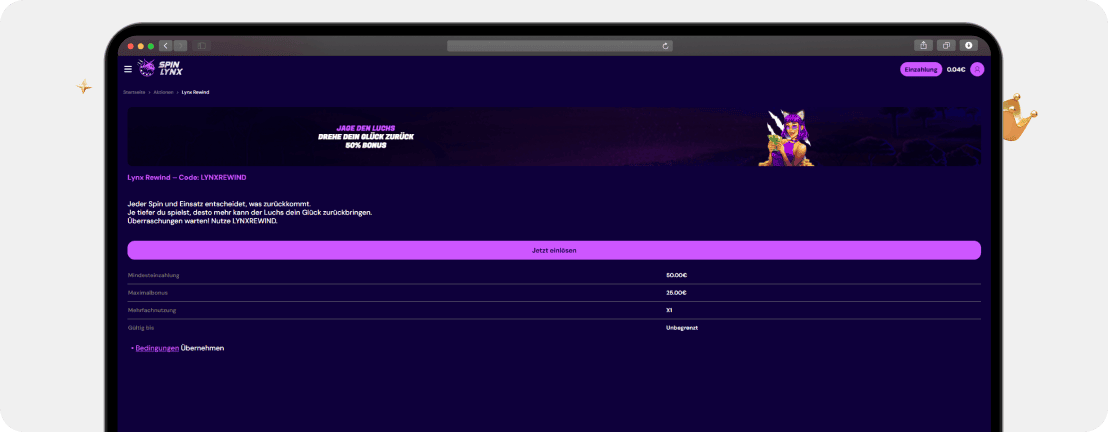Go forward with browser forward arrow

pyautogui.click(x=180, y=46)
